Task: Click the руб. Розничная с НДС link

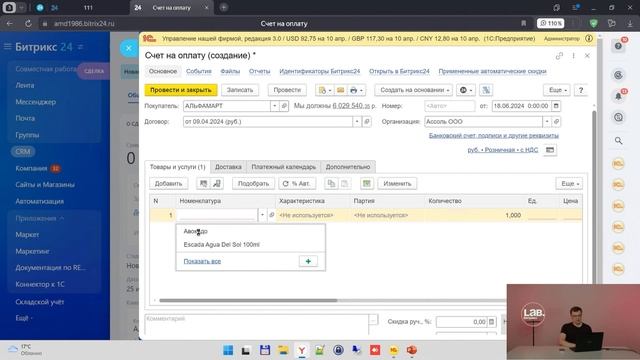Action: click(x=502, y=150)
